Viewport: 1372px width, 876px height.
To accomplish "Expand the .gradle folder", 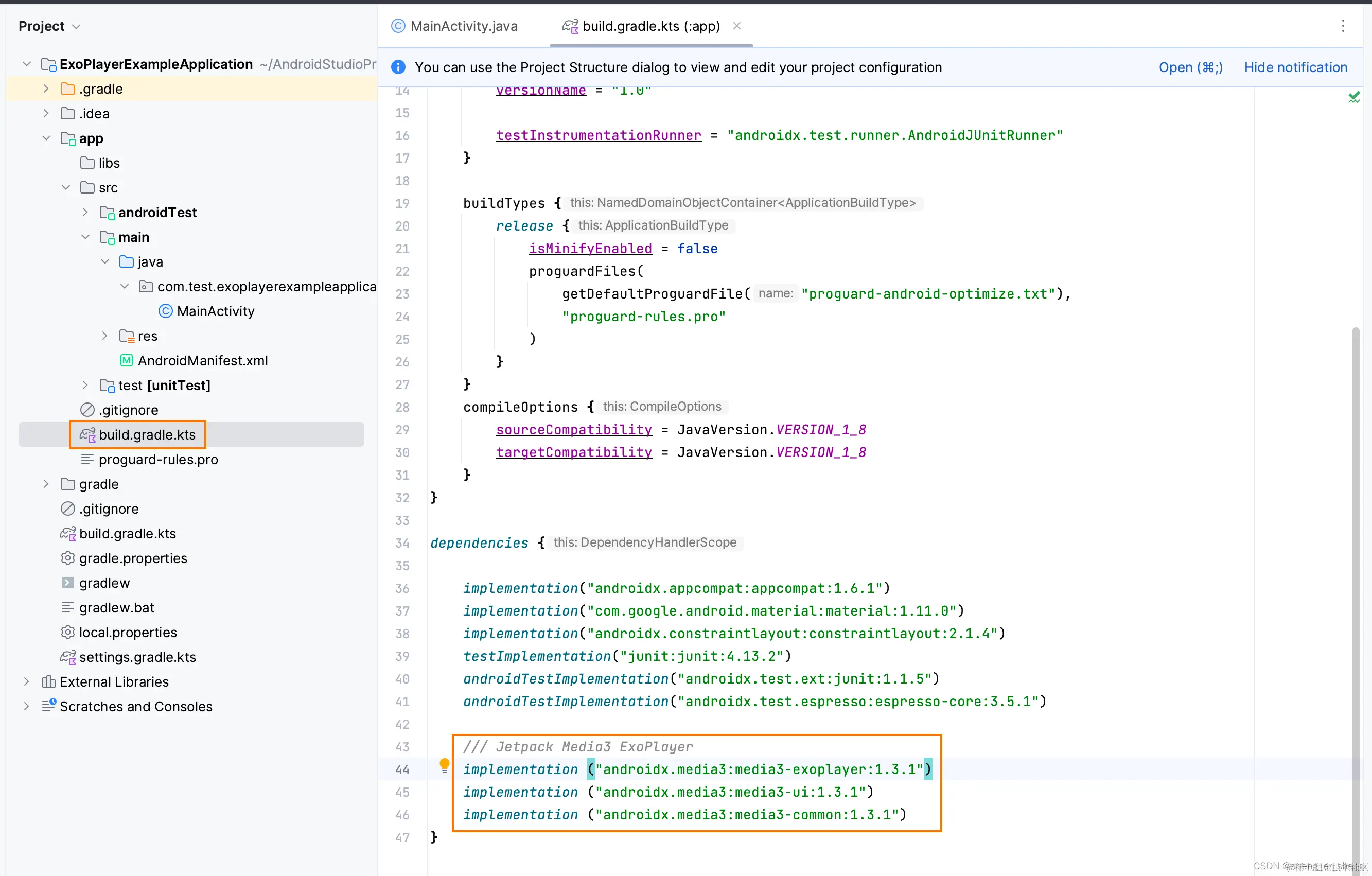I will [46, 89].
